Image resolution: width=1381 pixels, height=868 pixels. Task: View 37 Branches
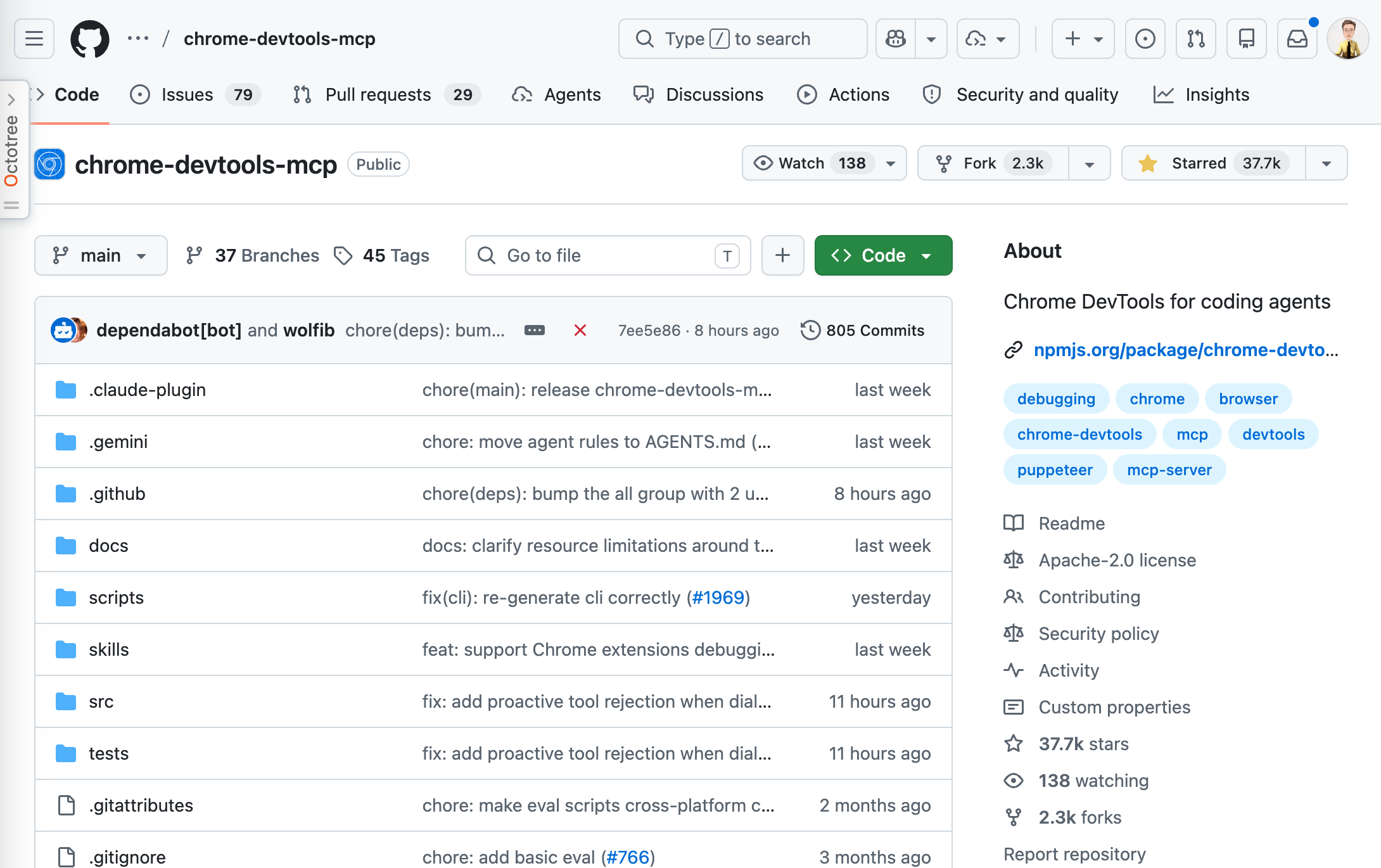(x=253, y=255)
